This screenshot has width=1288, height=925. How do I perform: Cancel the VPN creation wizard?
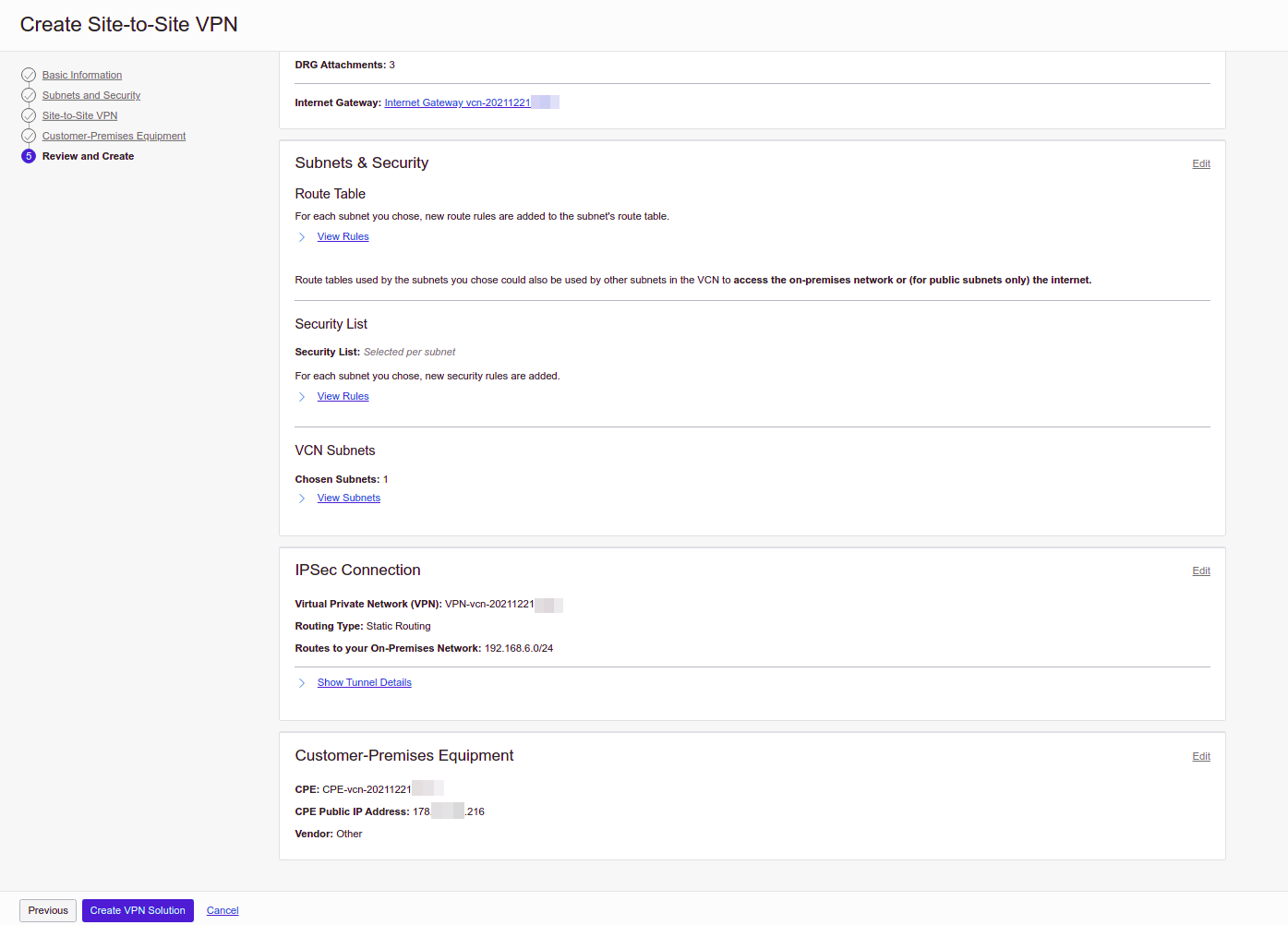click(x=223, y=910)
